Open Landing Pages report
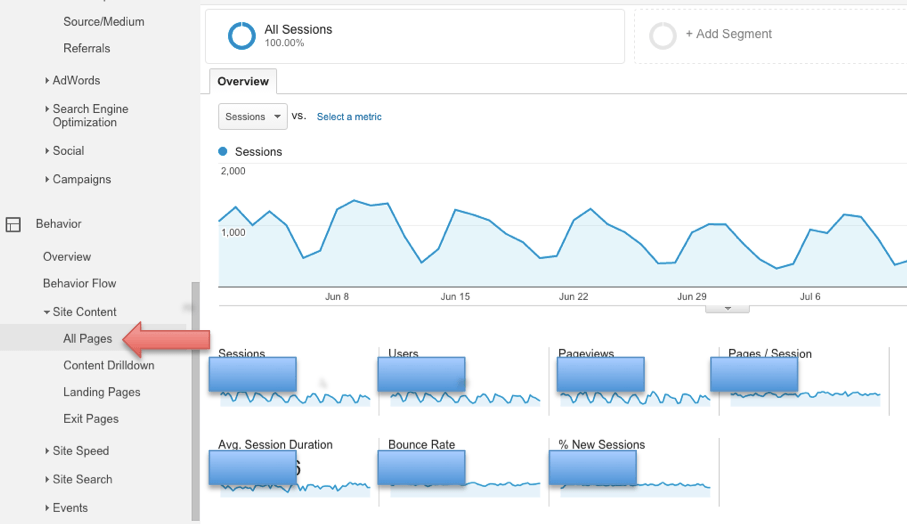 coord(102,392)
